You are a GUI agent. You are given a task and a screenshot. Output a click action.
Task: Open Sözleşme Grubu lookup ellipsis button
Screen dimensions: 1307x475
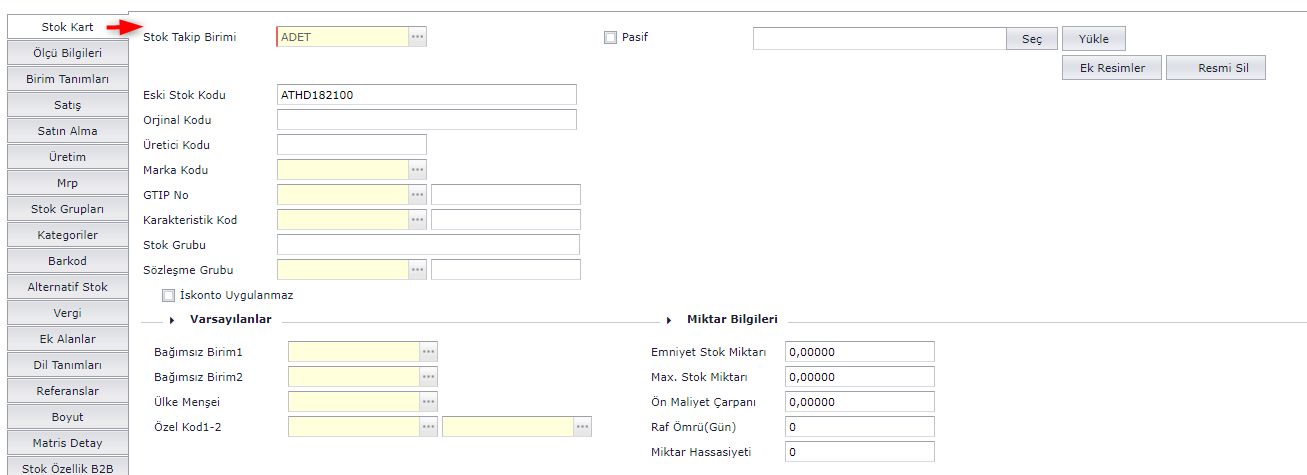(417, 270)
